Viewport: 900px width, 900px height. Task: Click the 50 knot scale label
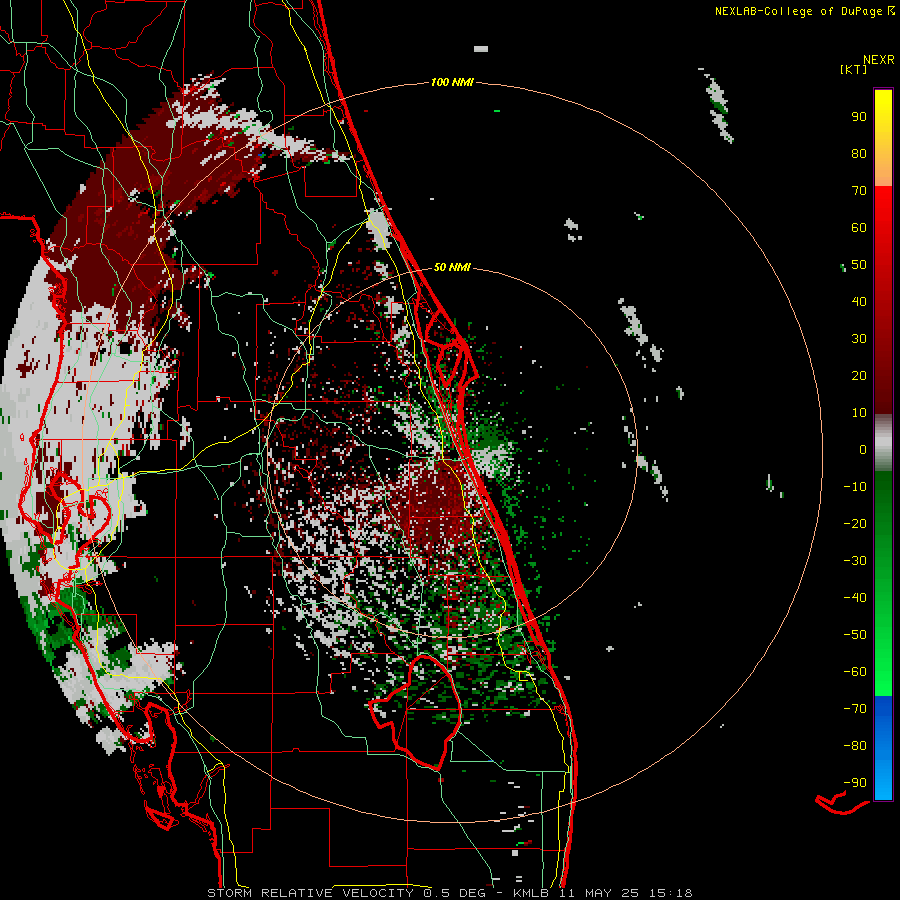point(859,265)
